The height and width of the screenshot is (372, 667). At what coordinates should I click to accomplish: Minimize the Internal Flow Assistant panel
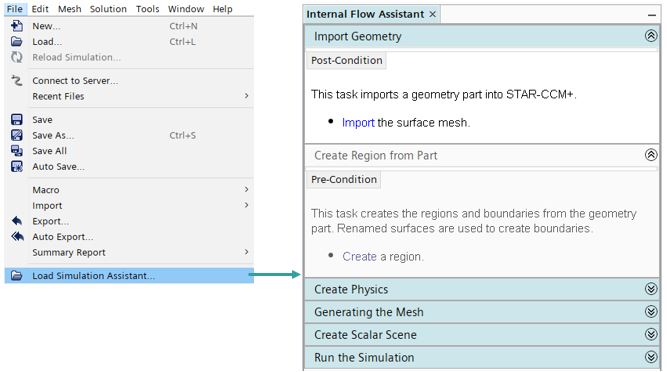652,15
